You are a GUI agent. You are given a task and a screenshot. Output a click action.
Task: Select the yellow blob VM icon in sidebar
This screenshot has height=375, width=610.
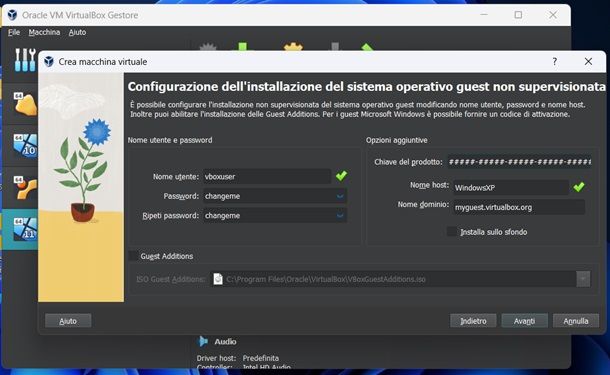(26, 104)
